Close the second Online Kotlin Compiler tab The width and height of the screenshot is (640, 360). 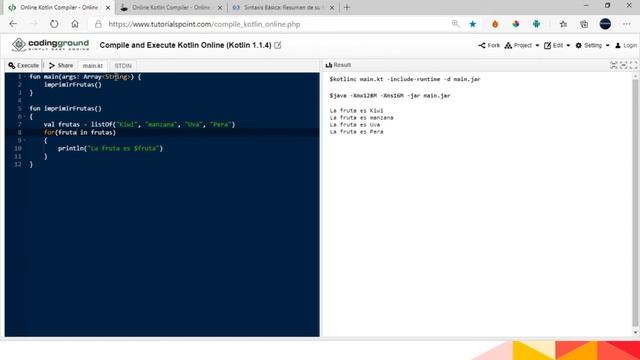220,7
